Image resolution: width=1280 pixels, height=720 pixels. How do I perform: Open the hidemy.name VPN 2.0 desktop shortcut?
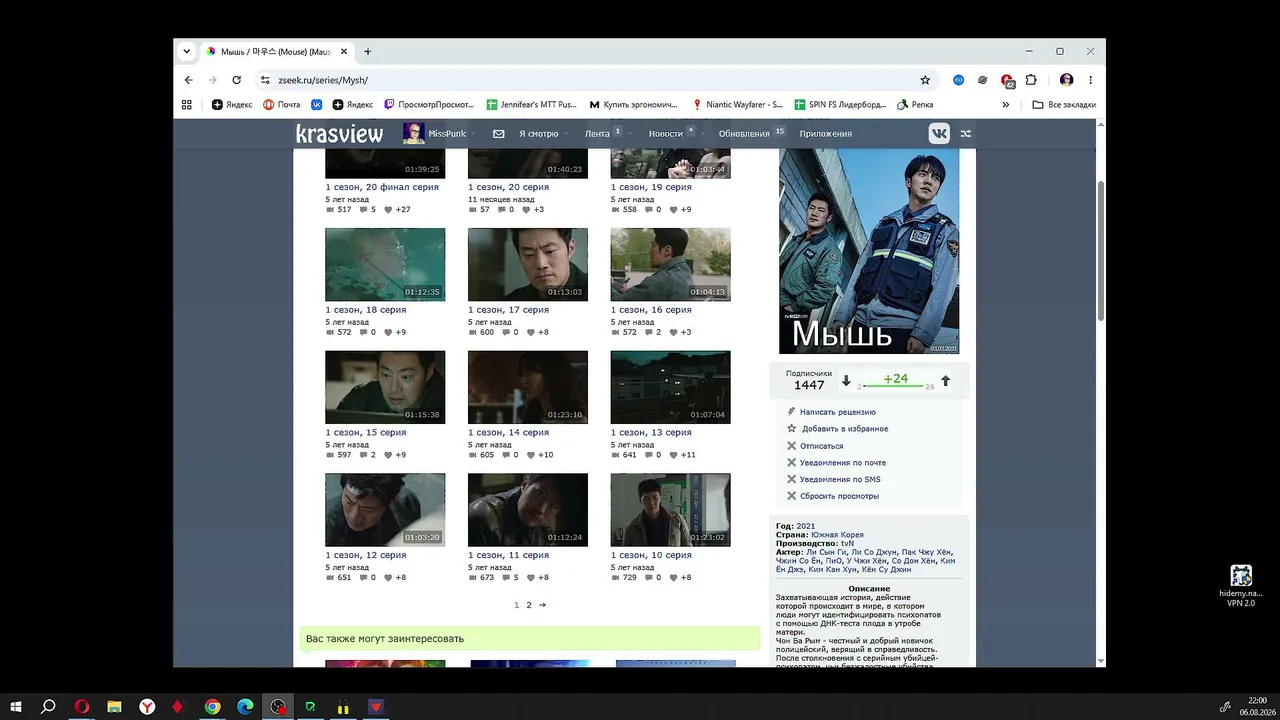1241,586
